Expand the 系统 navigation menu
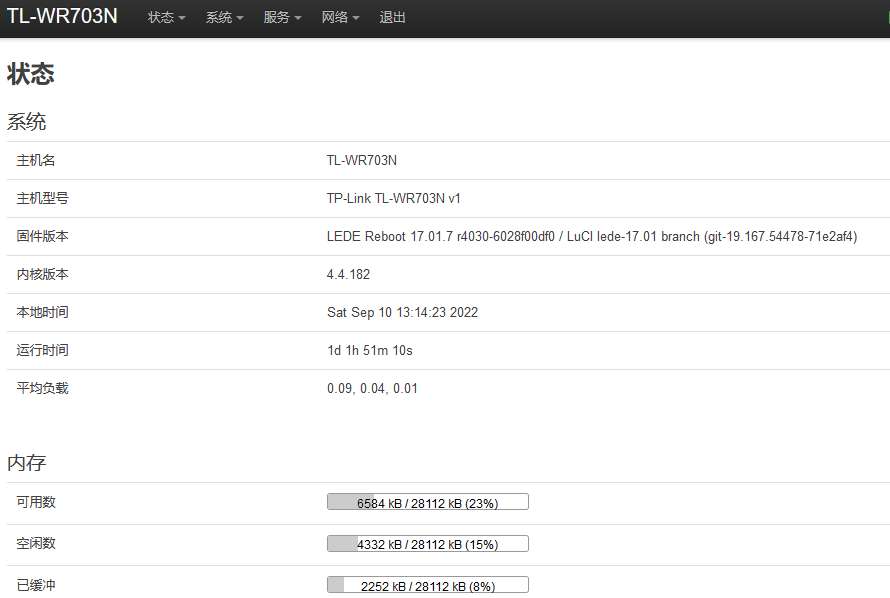The height and width of the screenshot is (598, 890). coord(224,18)
